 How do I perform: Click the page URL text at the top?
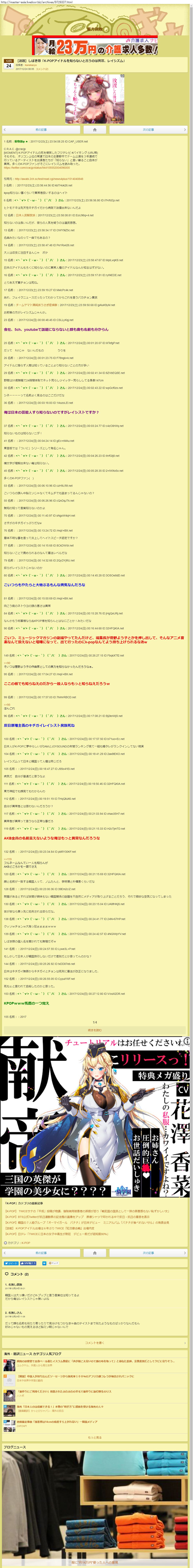tap(36, 2)
